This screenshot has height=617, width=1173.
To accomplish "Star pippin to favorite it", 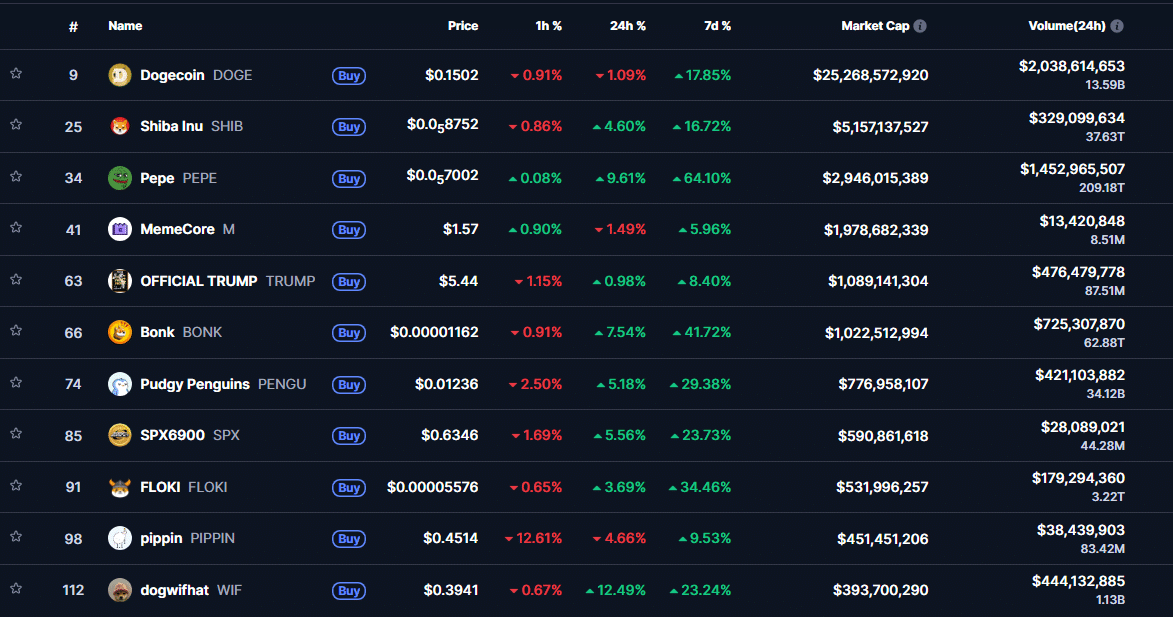I will click(x=16, y=538).
